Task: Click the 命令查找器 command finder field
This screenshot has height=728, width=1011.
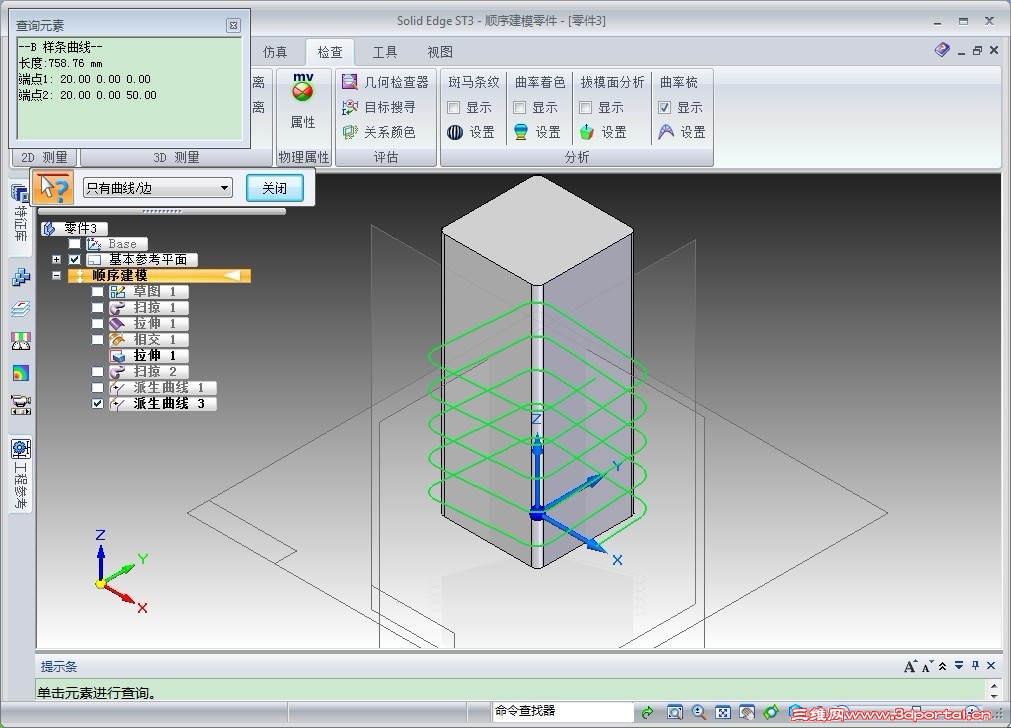Action: click(562, 711)
